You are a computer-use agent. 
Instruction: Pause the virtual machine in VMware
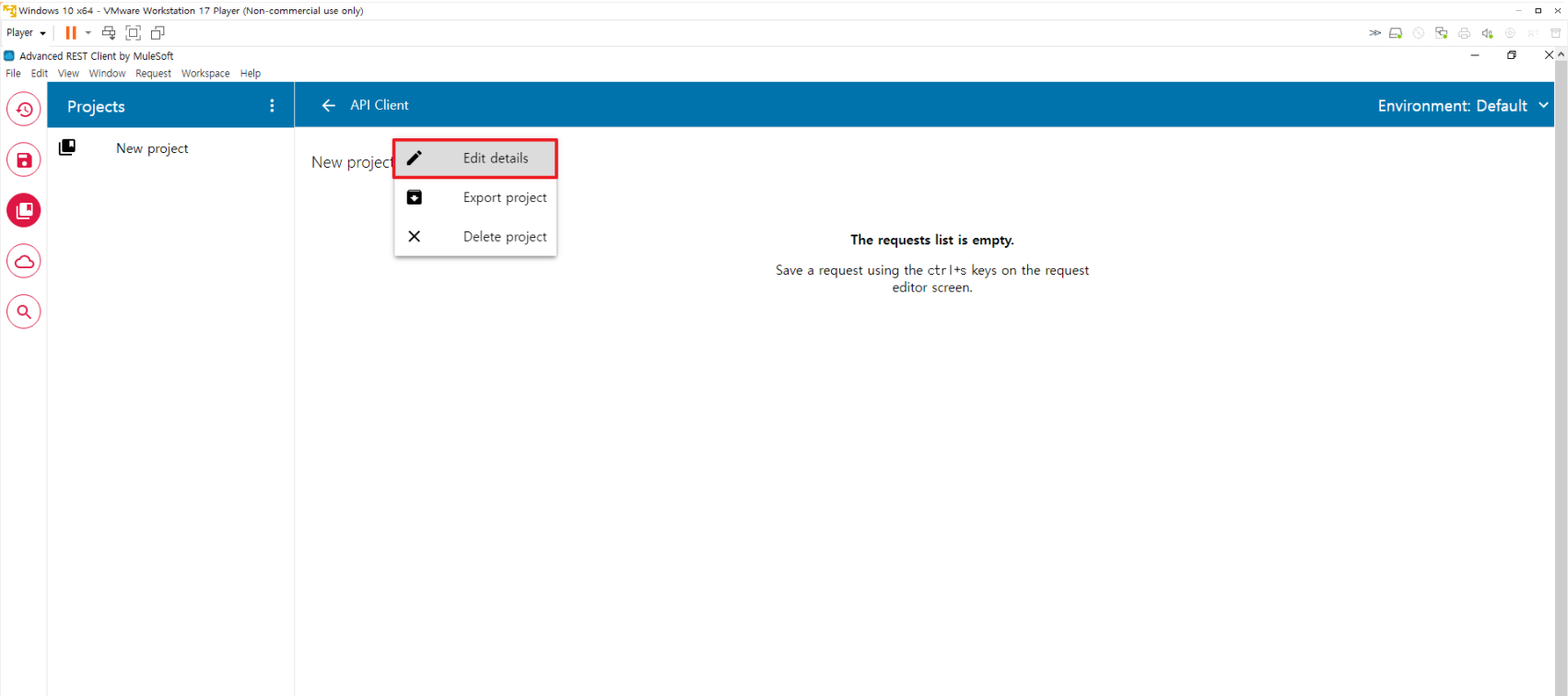click(x=71, y=32)
